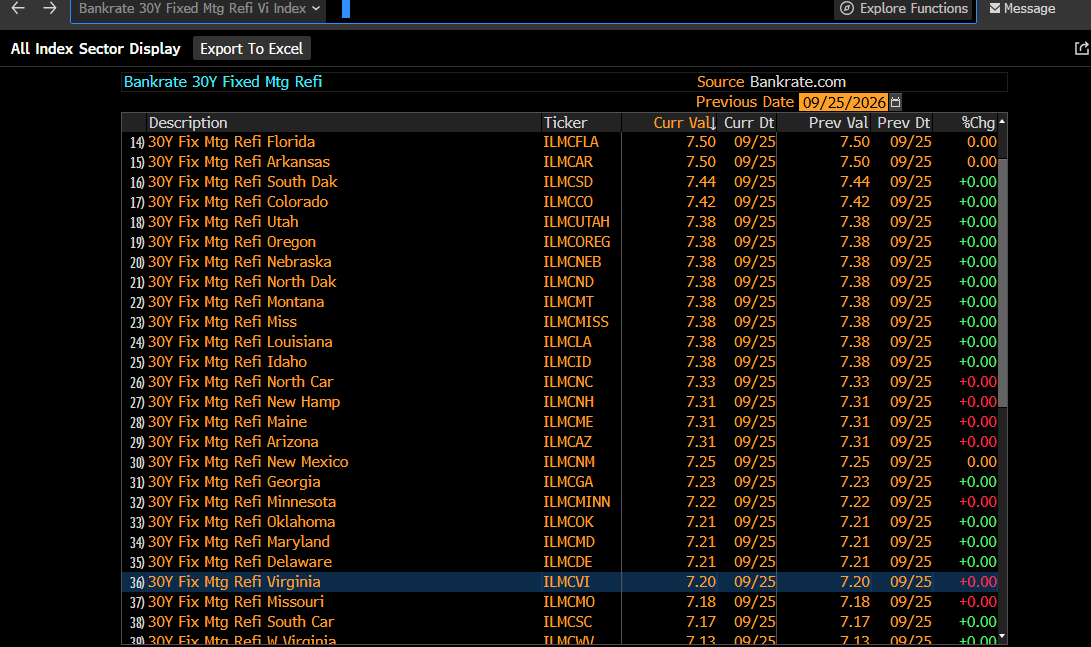Select the 30Y Fix Mtg Refi Virginia row
This screenshot has height=647, width=1091.
click(560, 583)
